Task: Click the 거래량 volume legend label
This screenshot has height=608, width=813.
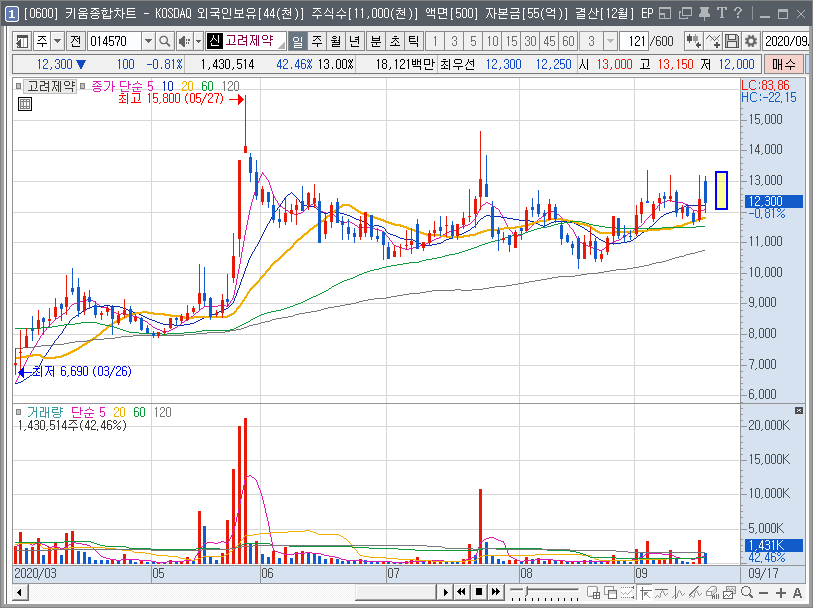Action: (x=45, y=412)
